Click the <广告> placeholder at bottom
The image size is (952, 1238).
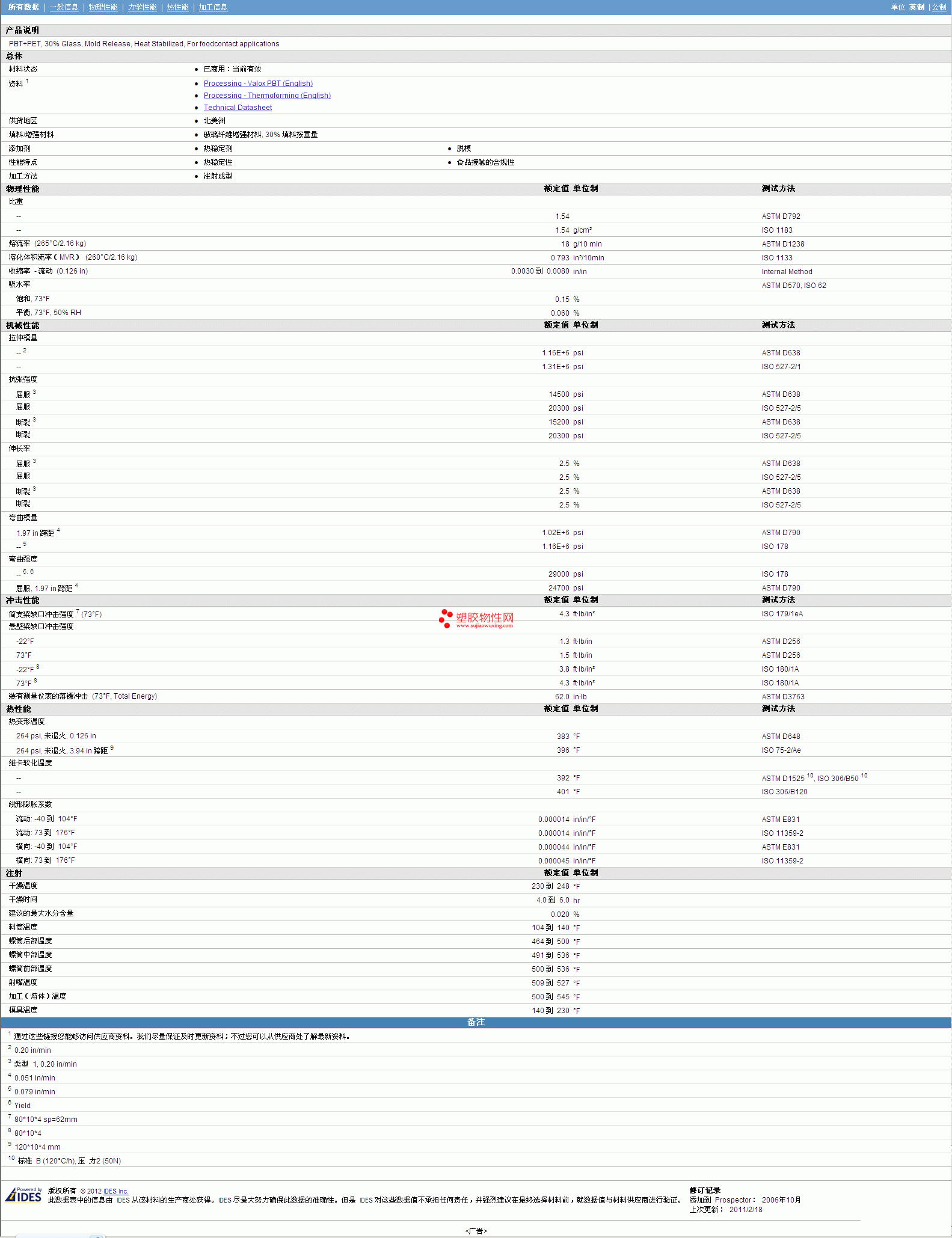[476, 1231]
